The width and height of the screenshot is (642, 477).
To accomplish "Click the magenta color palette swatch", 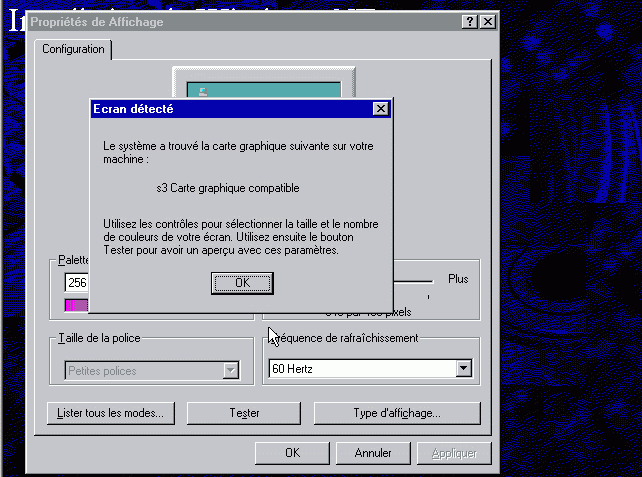I will point(77,305).
